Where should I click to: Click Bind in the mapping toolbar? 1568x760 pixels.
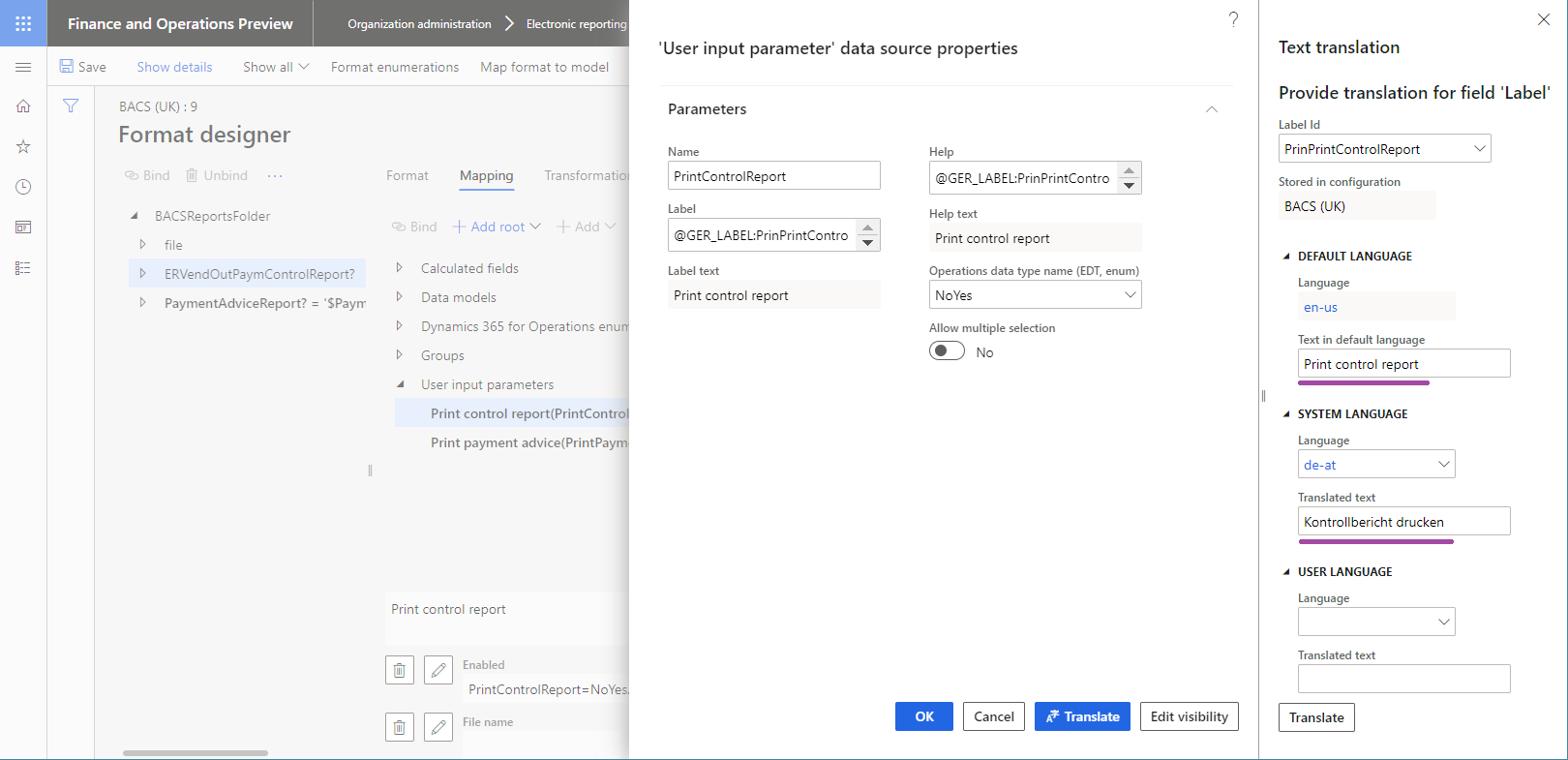coord(414,227)
